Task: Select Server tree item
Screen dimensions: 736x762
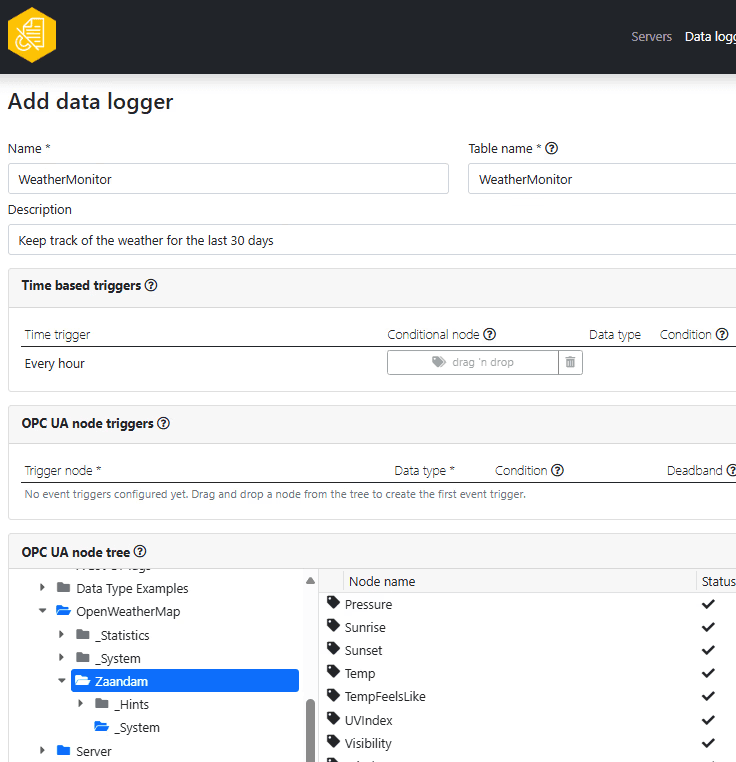Action: click(x=94, y=751)
